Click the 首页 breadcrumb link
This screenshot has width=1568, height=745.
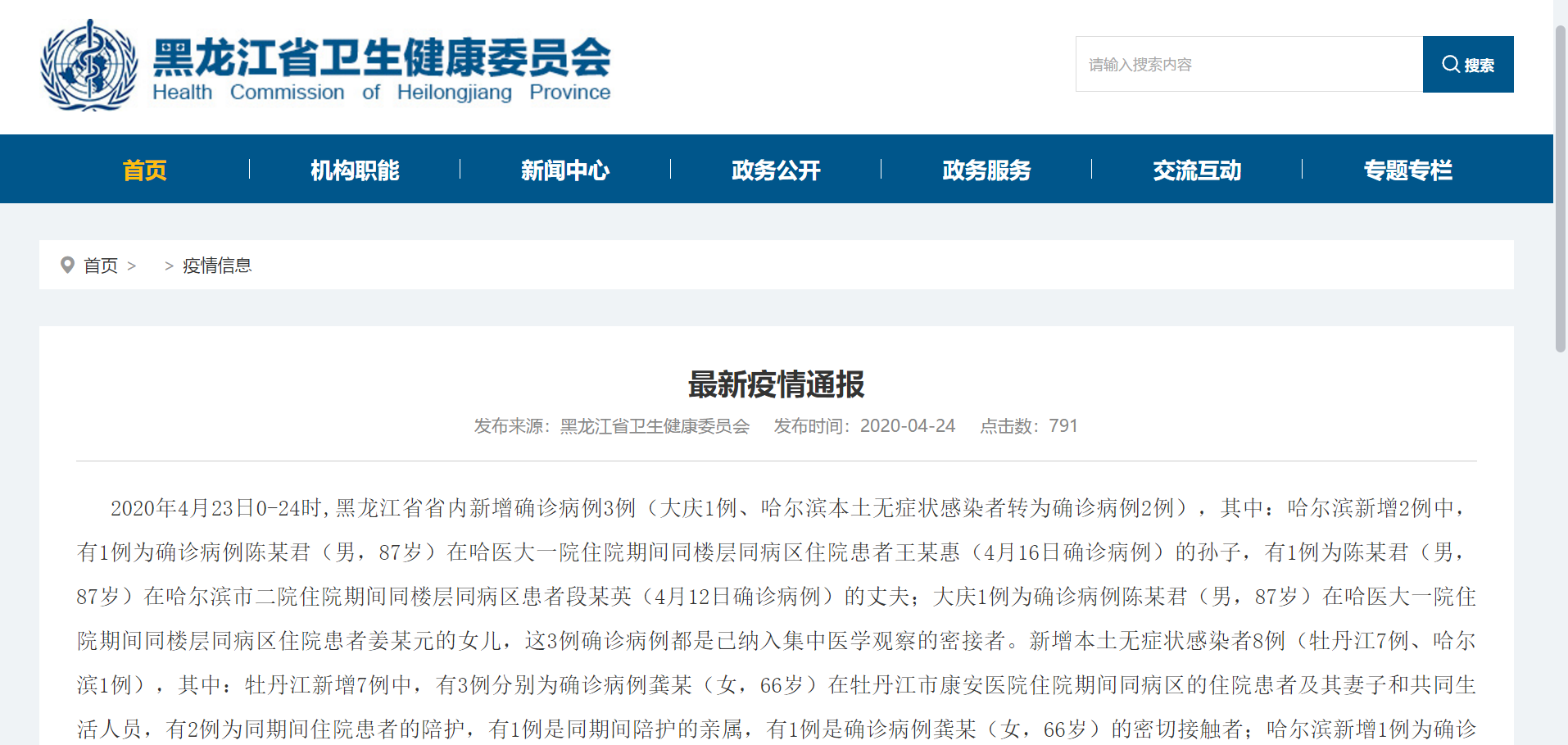click(x=101, y=266)
